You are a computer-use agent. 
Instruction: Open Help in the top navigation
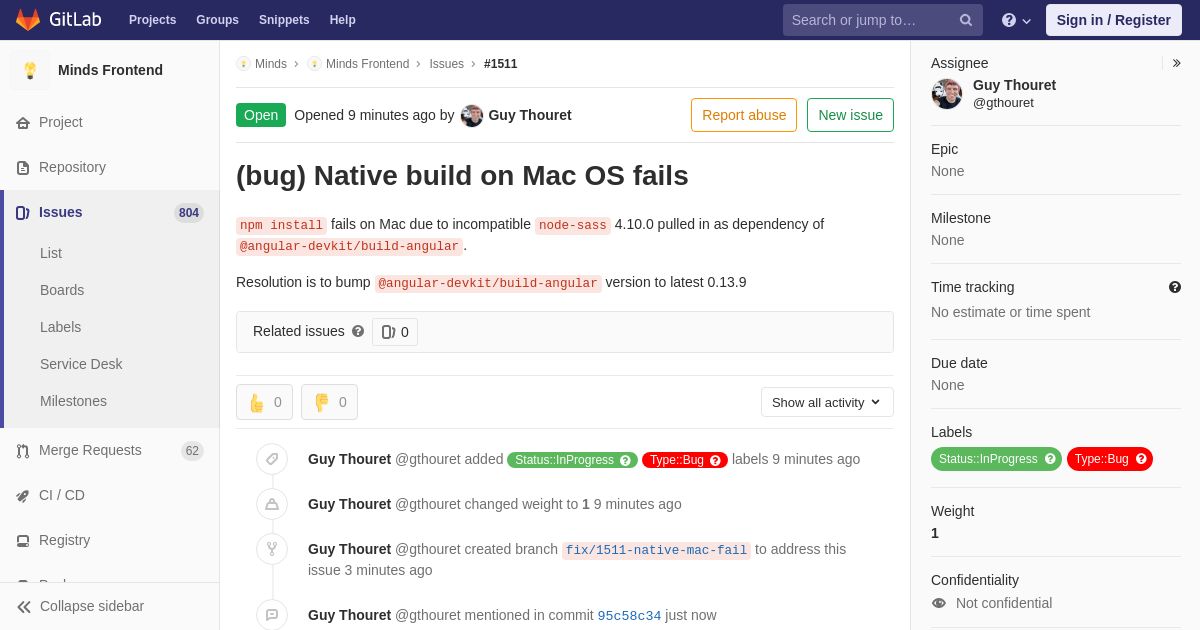click(343, 20)
